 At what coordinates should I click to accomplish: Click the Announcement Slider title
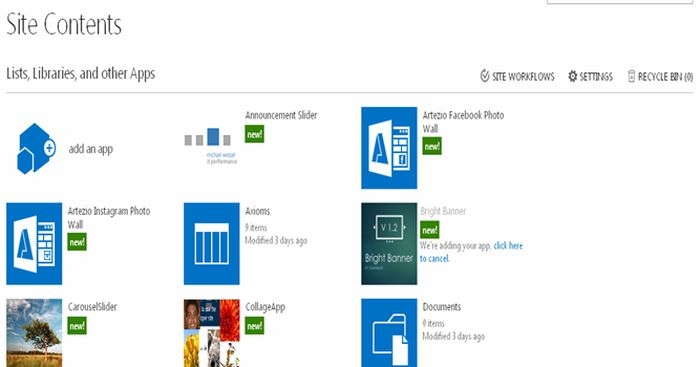[281, 115]
